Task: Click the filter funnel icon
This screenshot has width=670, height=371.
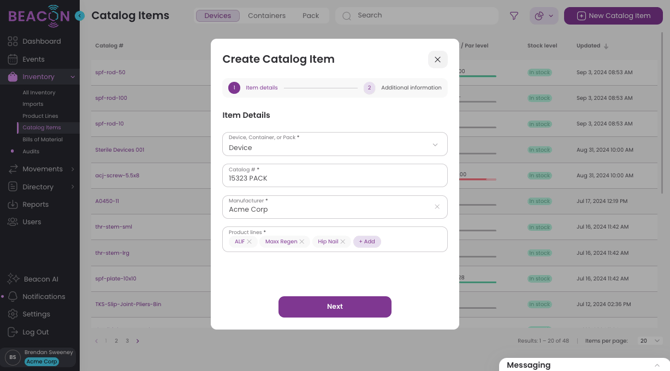Action: [514, 16]
